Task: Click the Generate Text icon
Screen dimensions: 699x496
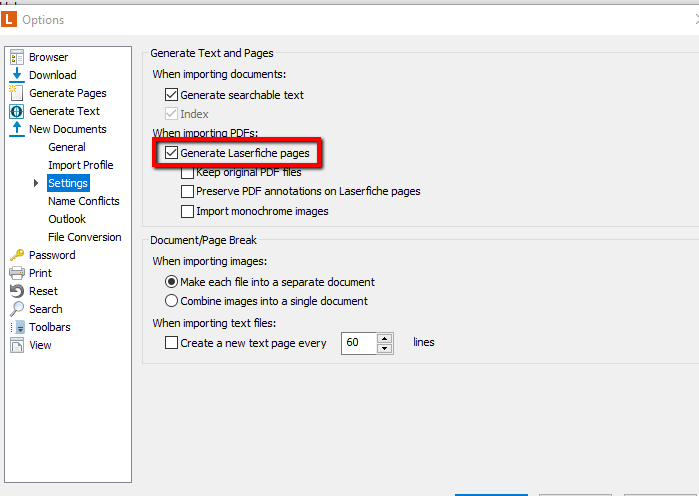Action: (x=16, y=111)
